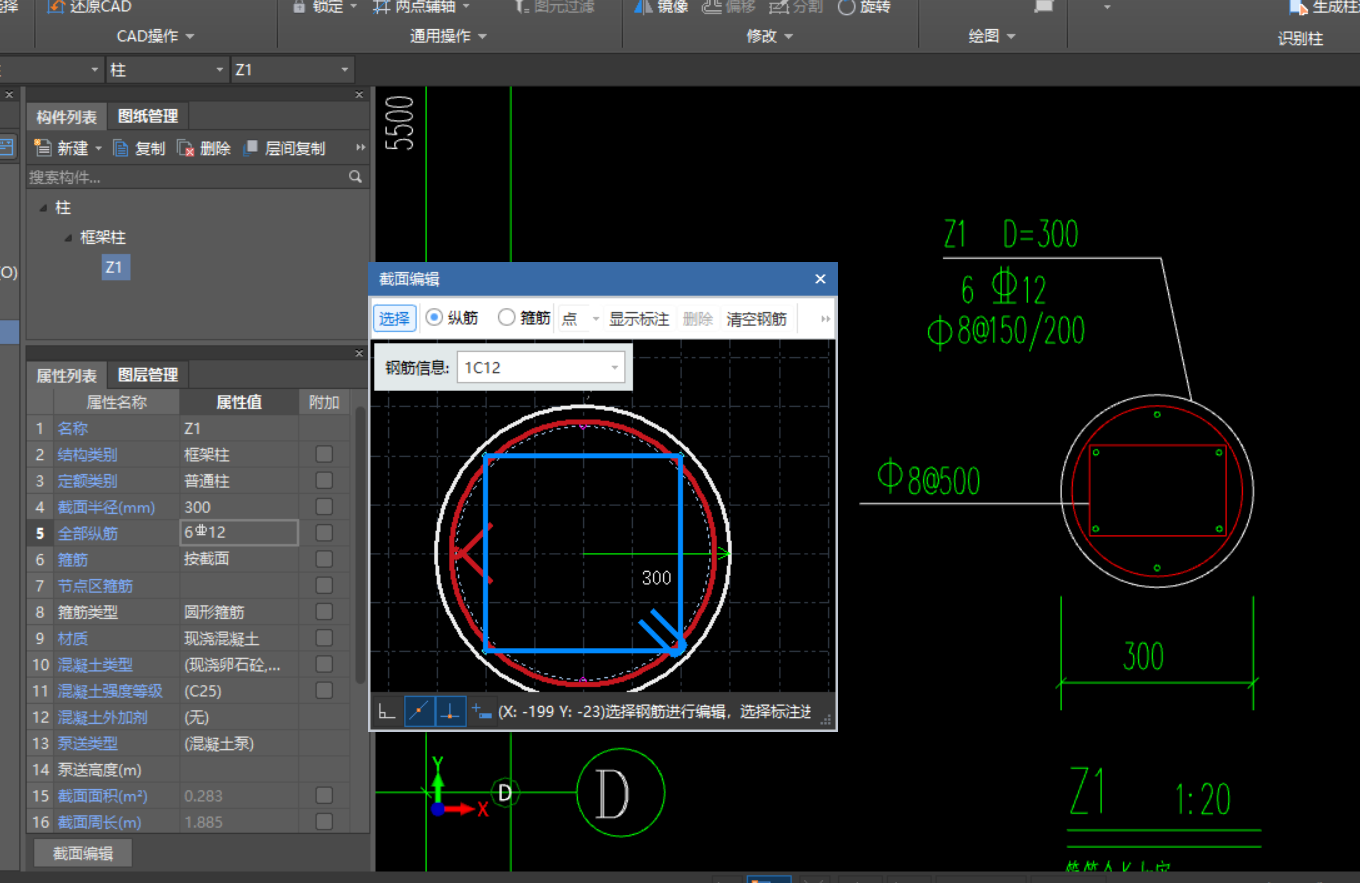This screenshot has height=883, width=1360.
Task: Close the component list panel
Action: [x=359, y=95]
